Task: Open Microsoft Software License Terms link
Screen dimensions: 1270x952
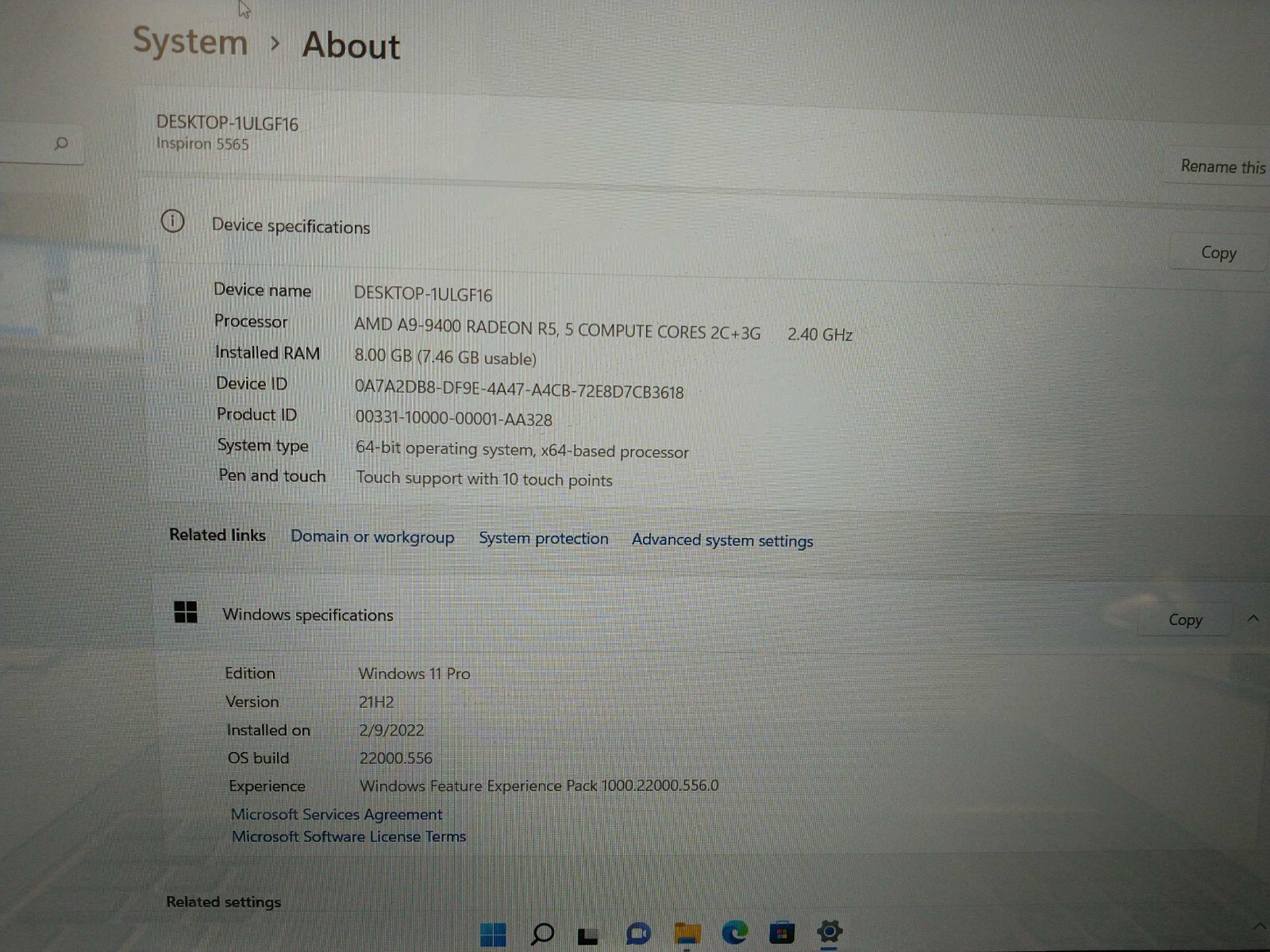Action: [x=348, y=836]
